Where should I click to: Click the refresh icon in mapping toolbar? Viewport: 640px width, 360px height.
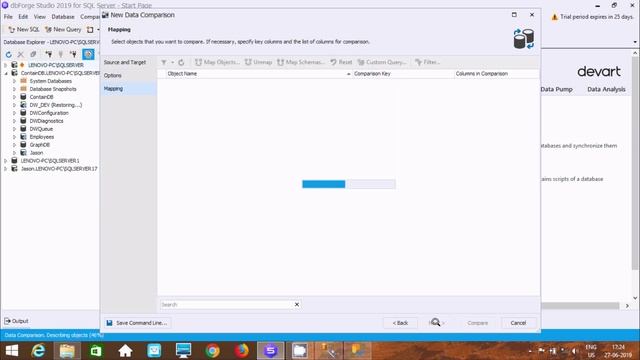181,62
